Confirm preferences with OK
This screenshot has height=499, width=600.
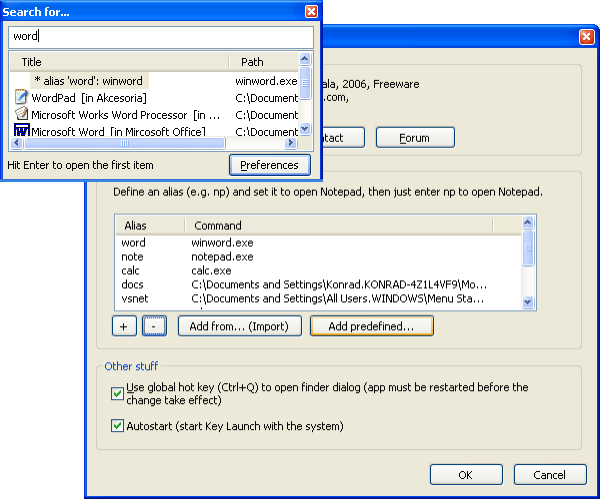pyautogui.click(x=466, y=475)
